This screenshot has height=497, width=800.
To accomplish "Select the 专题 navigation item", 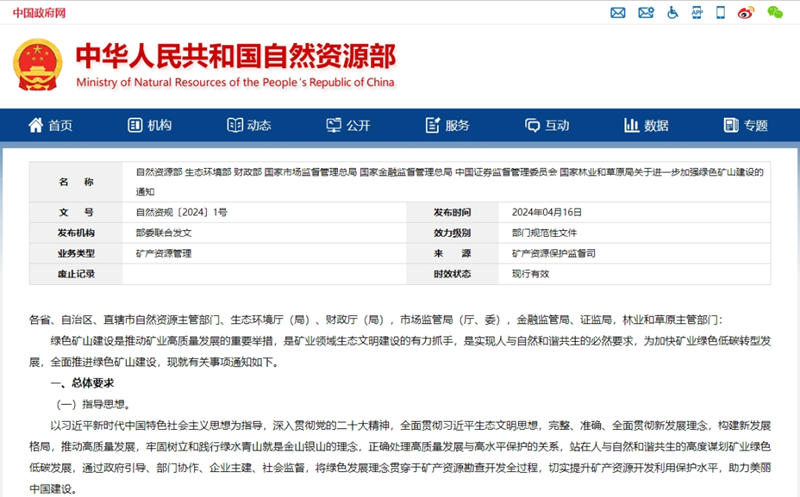I will click(x=746, y=125).
